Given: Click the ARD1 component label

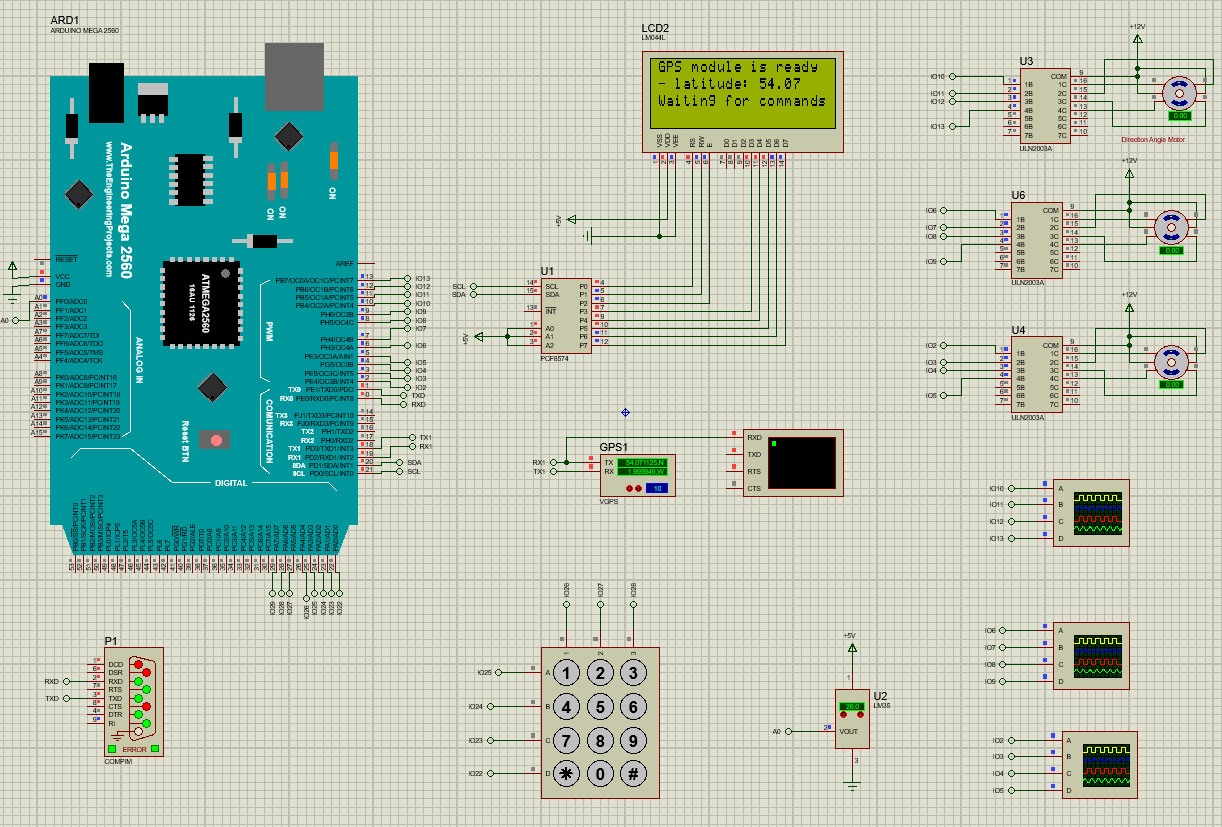Looking at the screenshot, I should [64, 20].
